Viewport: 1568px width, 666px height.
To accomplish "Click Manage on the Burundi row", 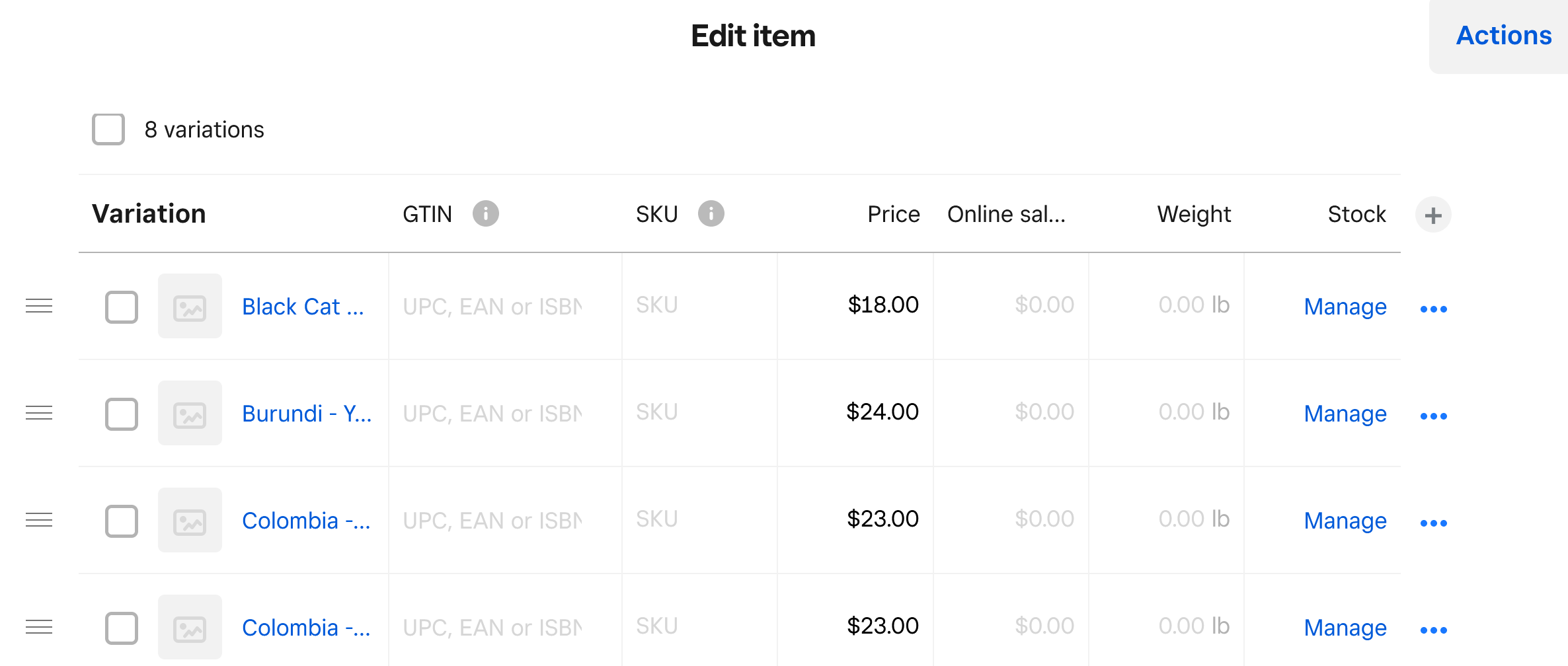I will (1345, 414).
